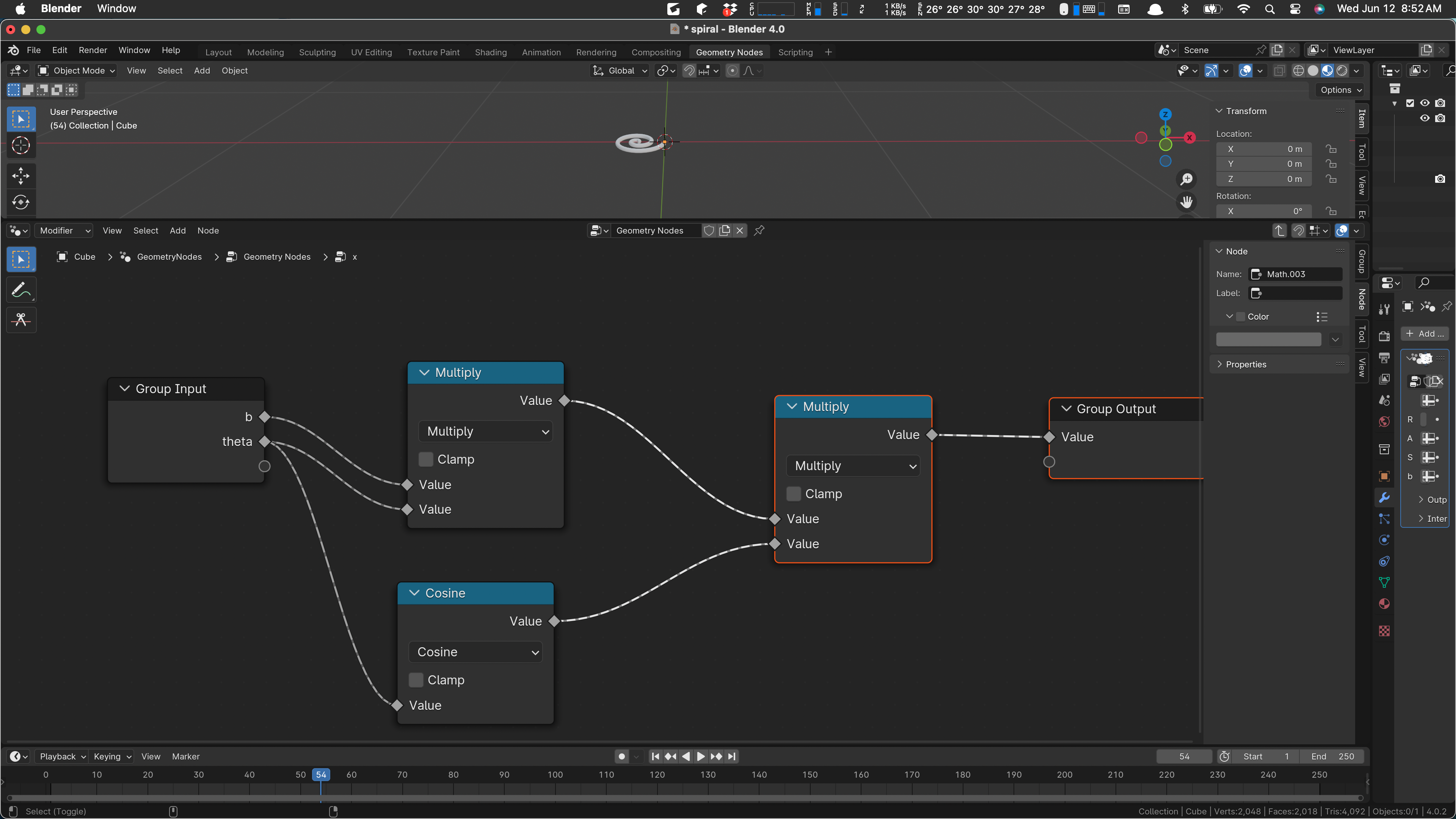The image size is (1456, 819).
Task: Edit the node Name field Math.003
Action: (1295, 274)
